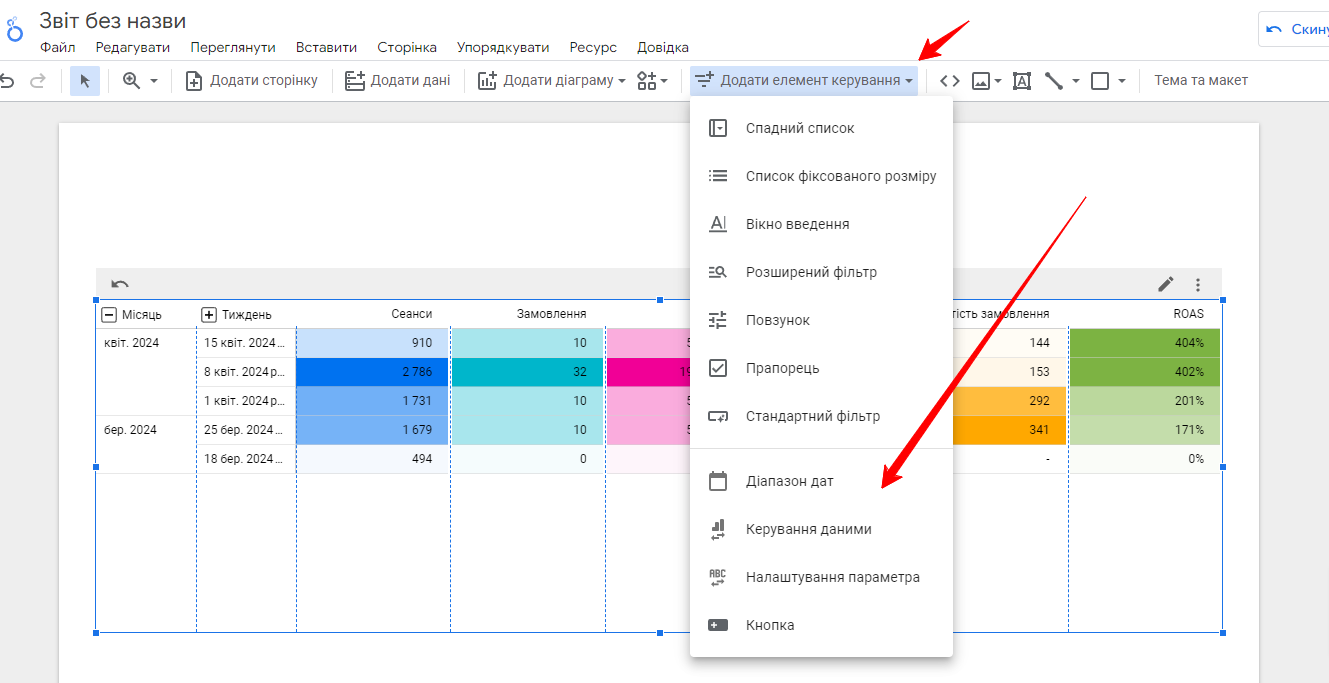Click the Сеанси cell 1 679
This screenshot has width=1329, height=683.
coord(372,430)
